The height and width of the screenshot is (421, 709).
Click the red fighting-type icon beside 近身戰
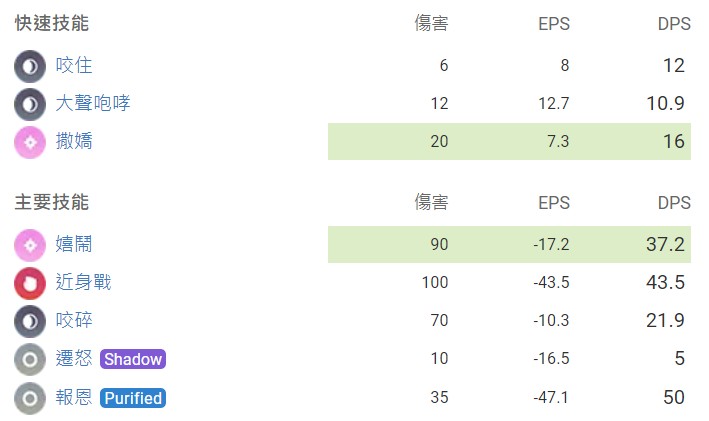point(30,283)
